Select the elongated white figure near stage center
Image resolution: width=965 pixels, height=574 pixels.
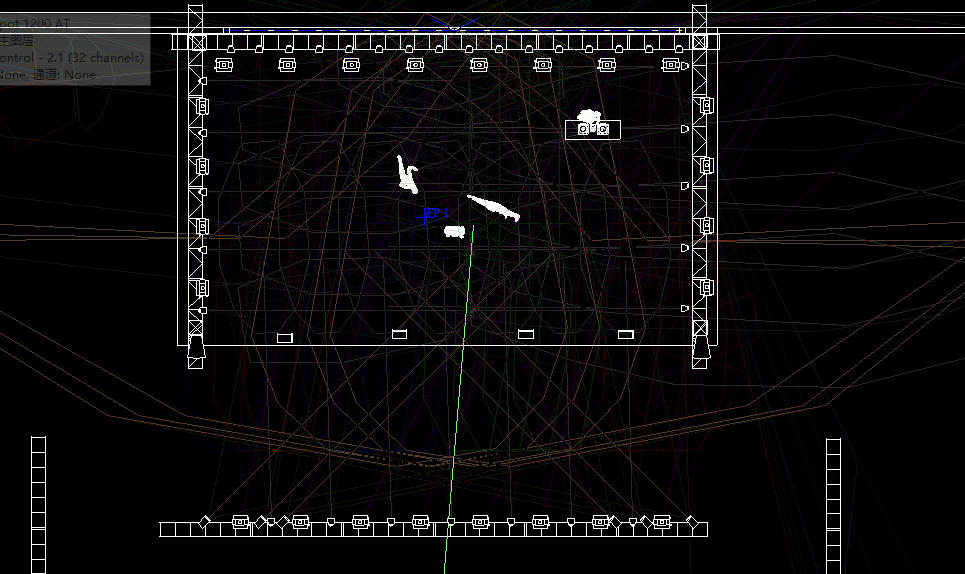click(x=495, y=208)
